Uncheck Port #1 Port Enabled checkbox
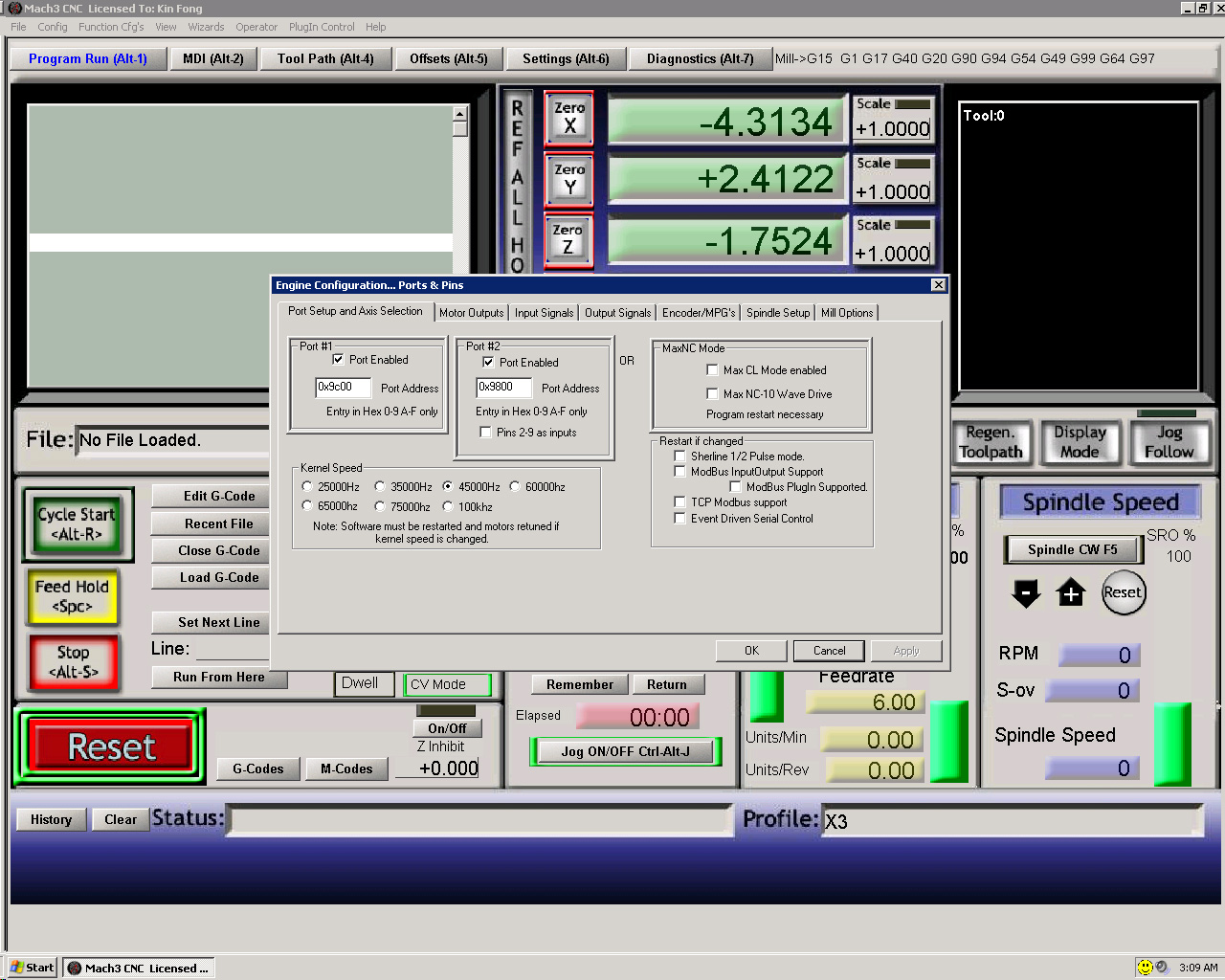The height and width of the screenshot is (980, 1225). [x=338, y=360]
